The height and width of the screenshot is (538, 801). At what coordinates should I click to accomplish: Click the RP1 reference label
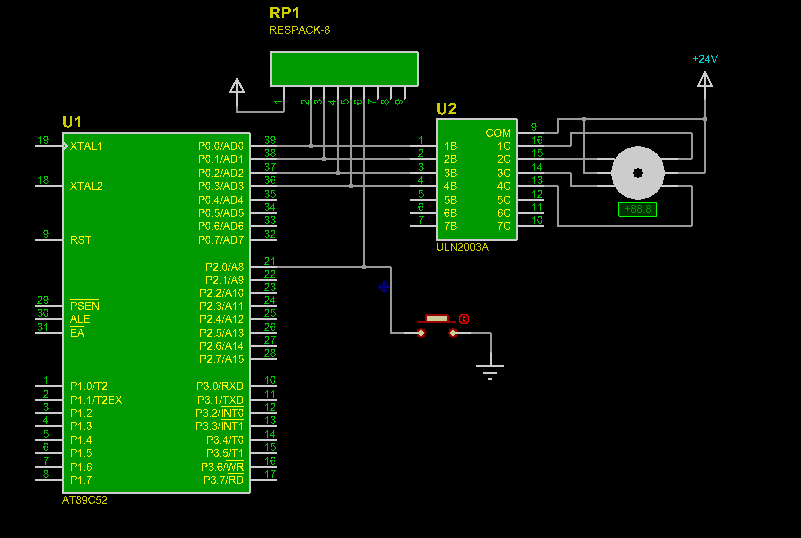285,13
